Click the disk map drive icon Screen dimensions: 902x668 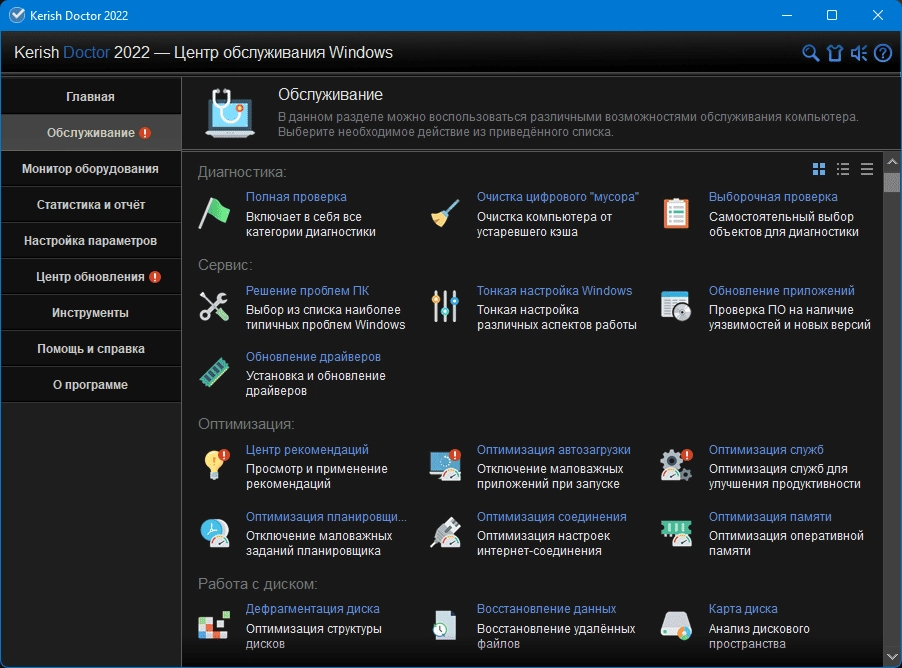676,625
